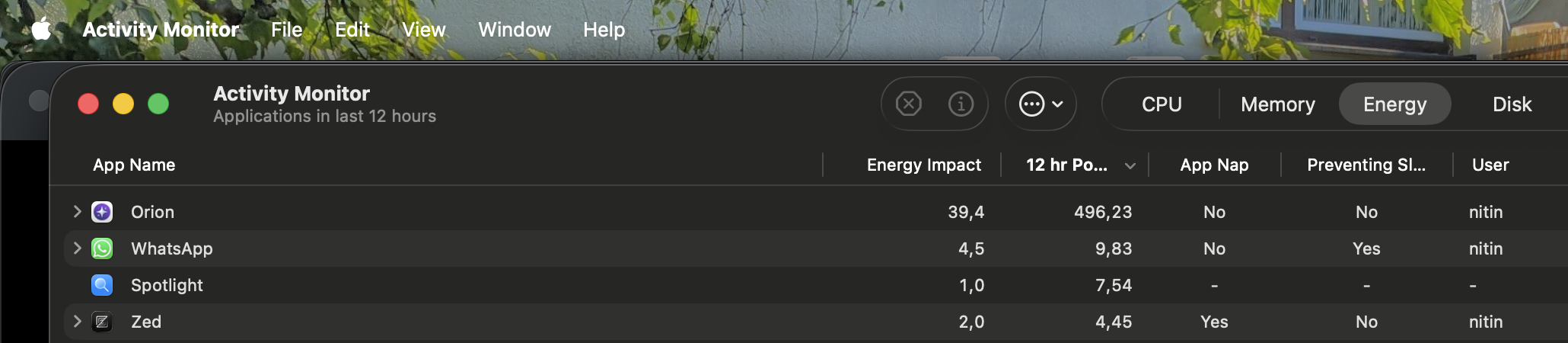Expand the Zed process row
The height and width of the screenshot is (343, 1568).
(77, 321)
